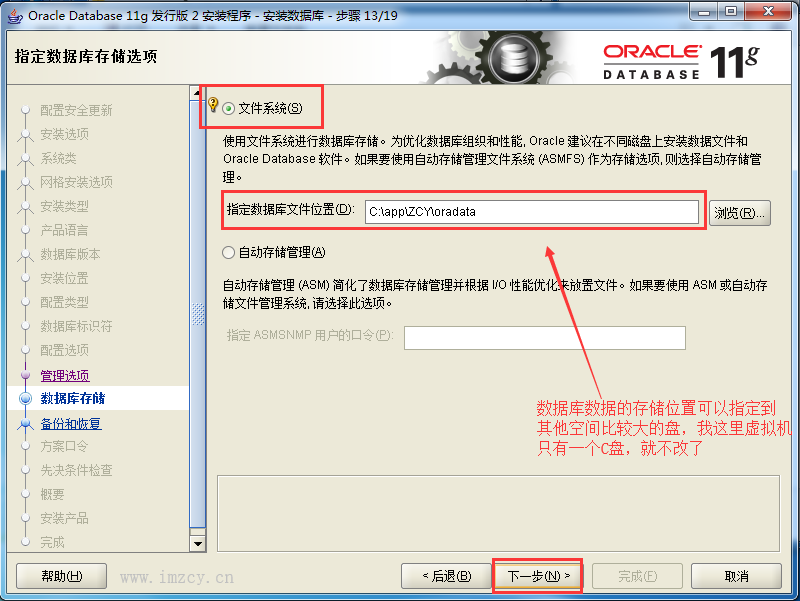Viewport: 800px width, 601px height.
Task: Select the 自动存储管理 radio button
Action: pyautogui.click(x=228, y=253)
